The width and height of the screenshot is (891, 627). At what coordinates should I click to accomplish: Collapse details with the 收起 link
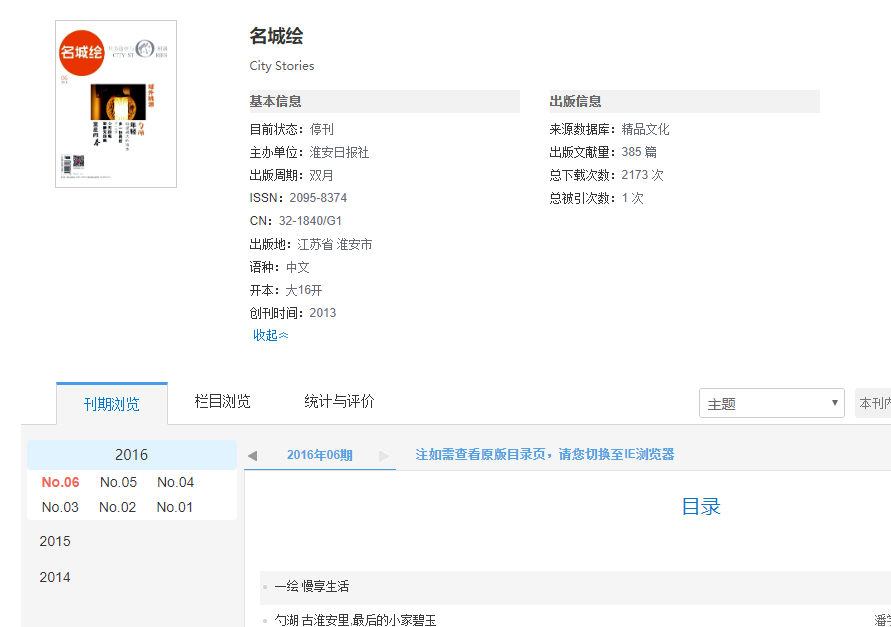pos(270,336)
